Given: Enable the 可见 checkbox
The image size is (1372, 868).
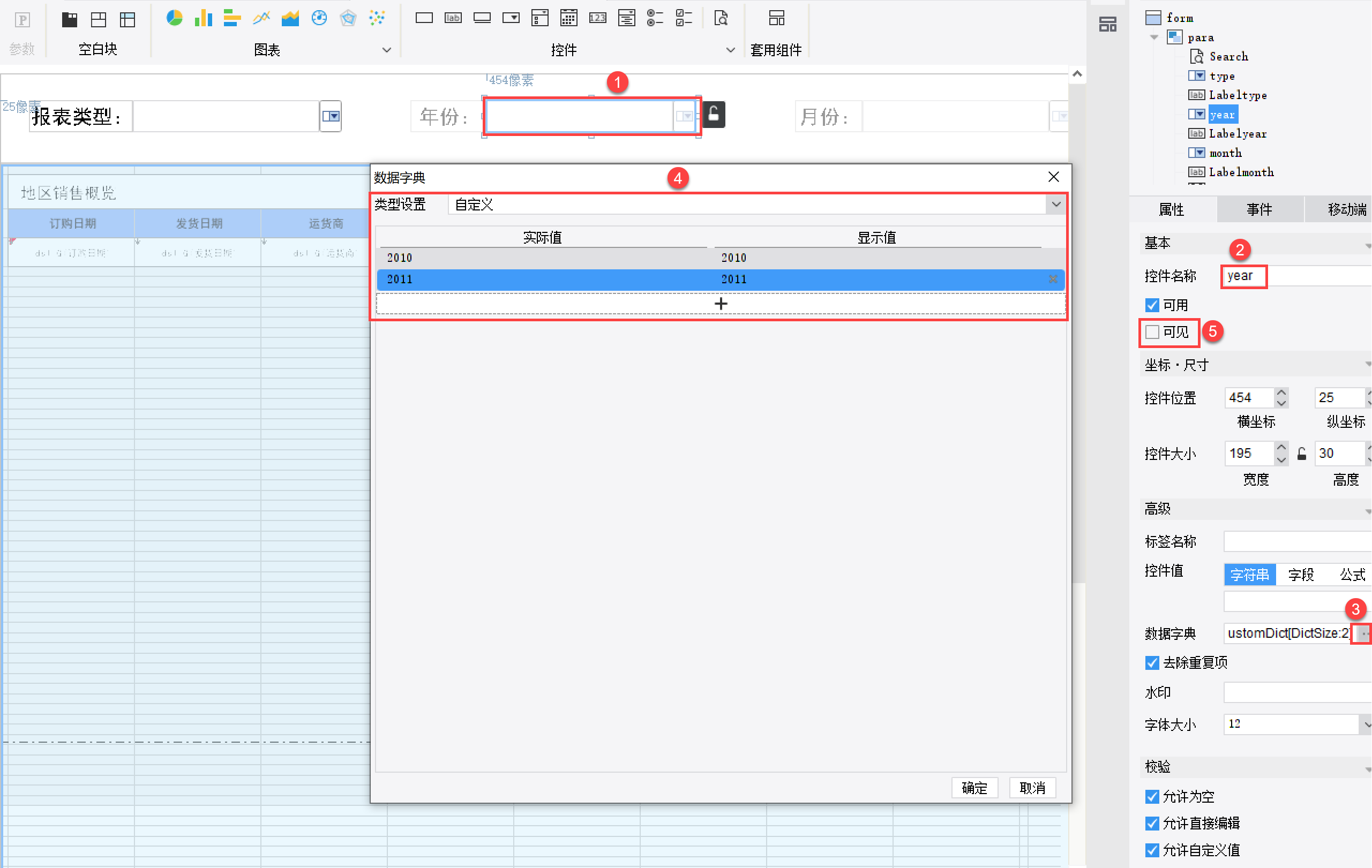Looking at the screenshot, I should point(1152,332).
